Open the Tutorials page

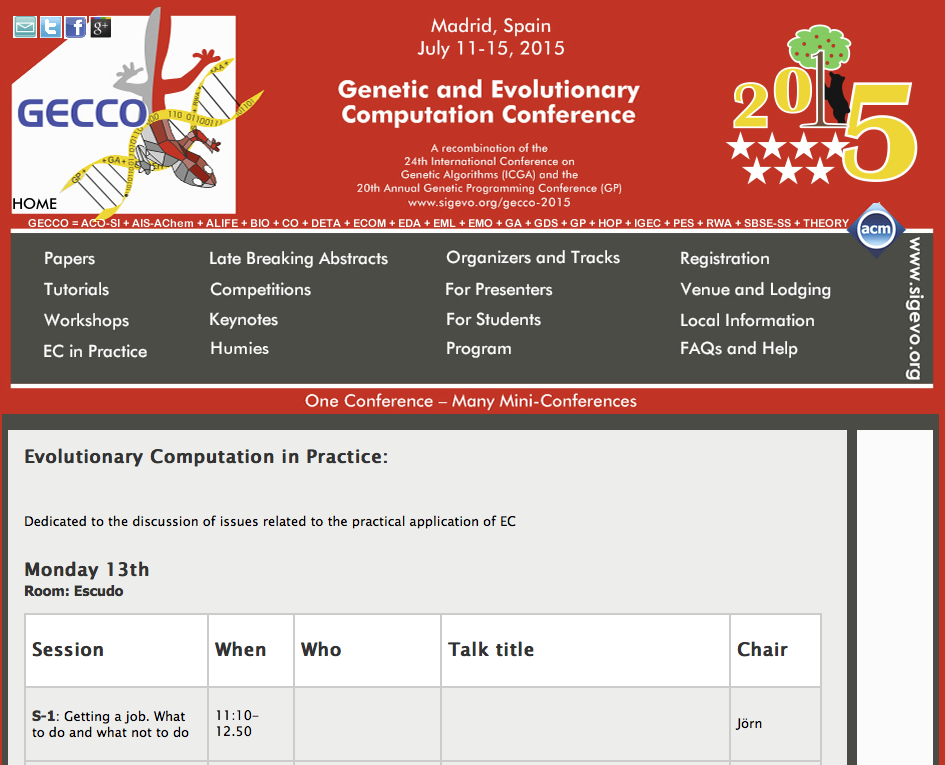[77, 289]
